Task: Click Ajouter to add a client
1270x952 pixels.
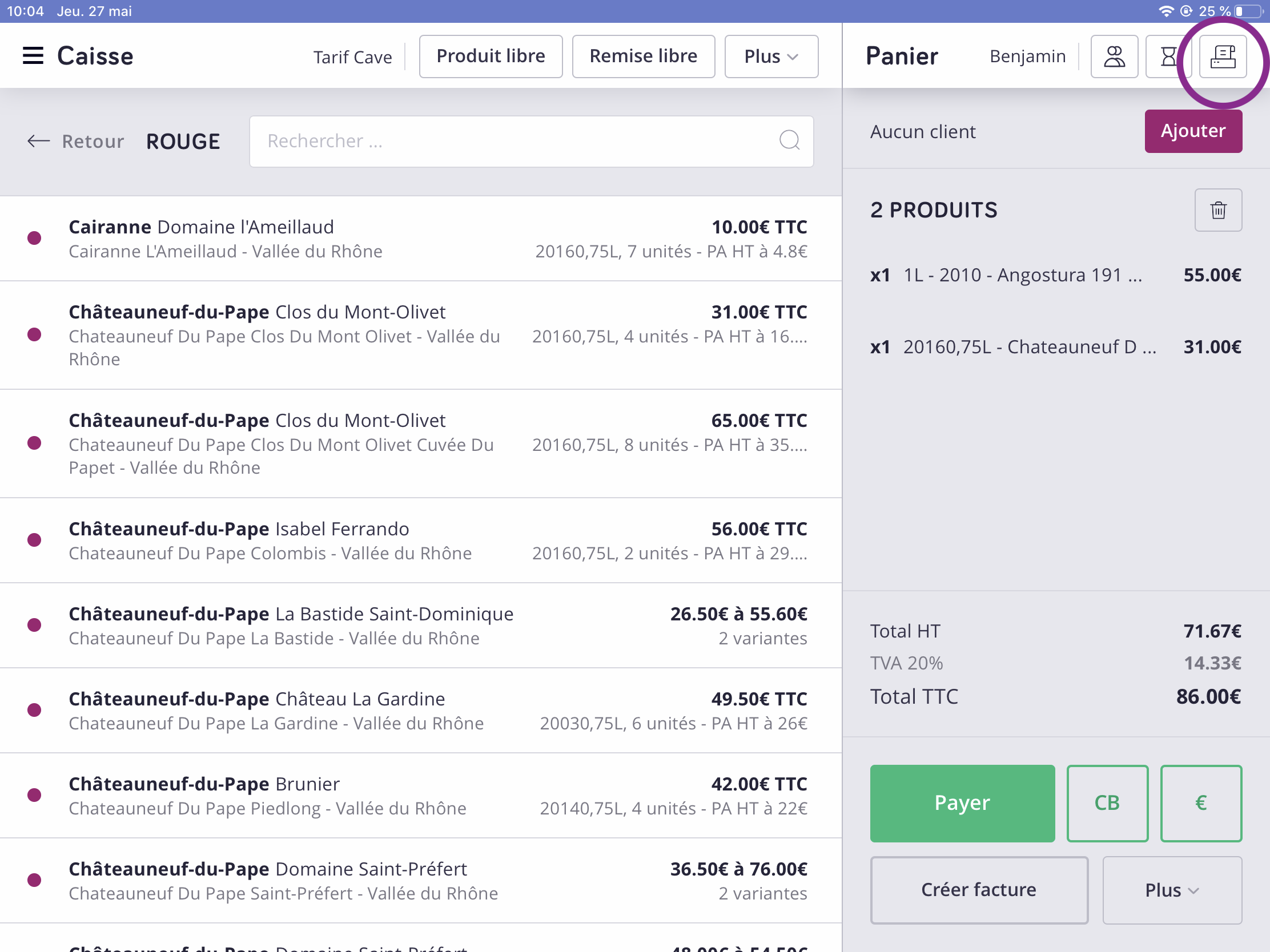Action: 1193,131
